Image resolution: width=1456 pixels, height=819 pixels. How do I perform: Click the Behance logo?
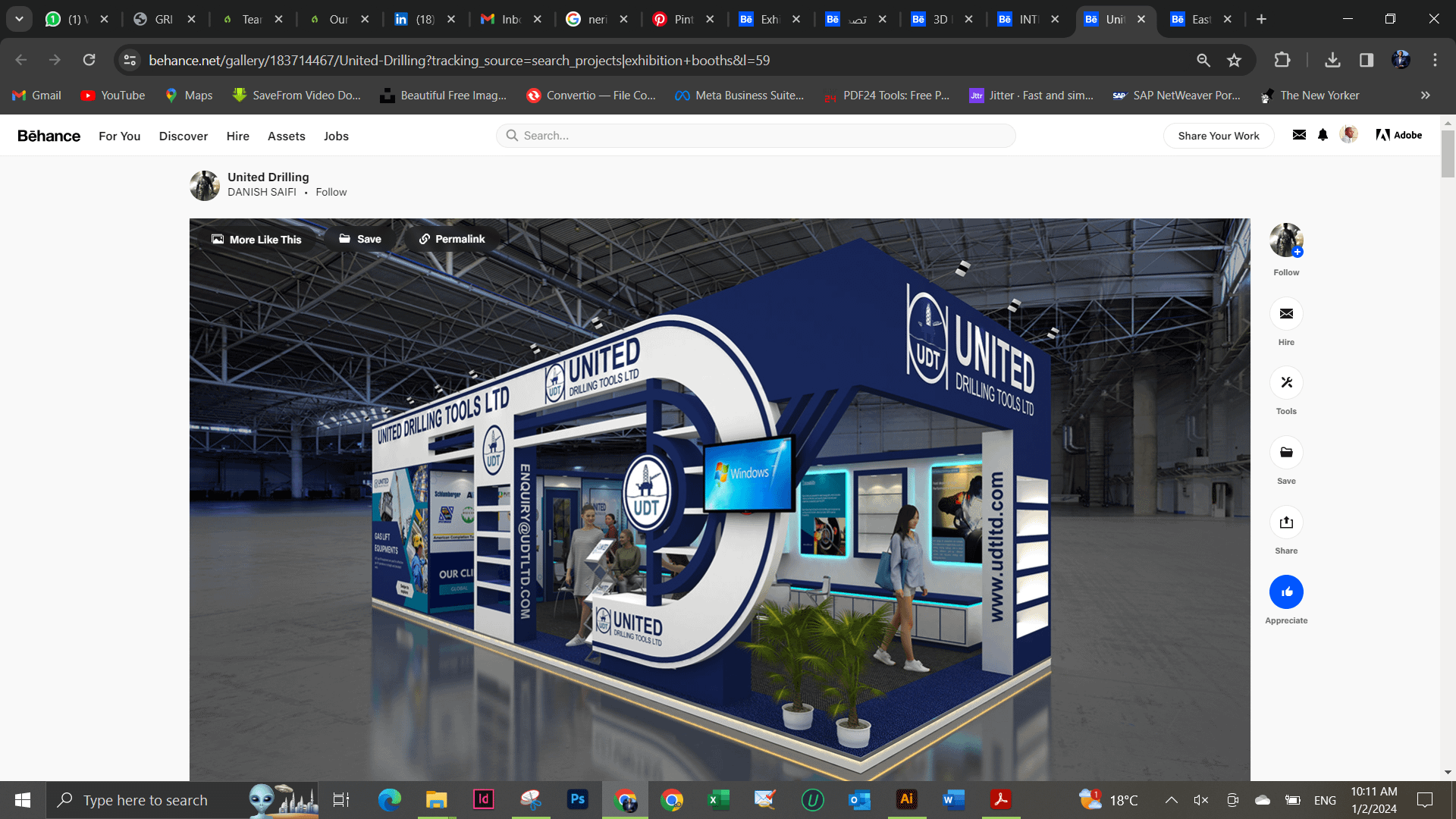(49, 136)
